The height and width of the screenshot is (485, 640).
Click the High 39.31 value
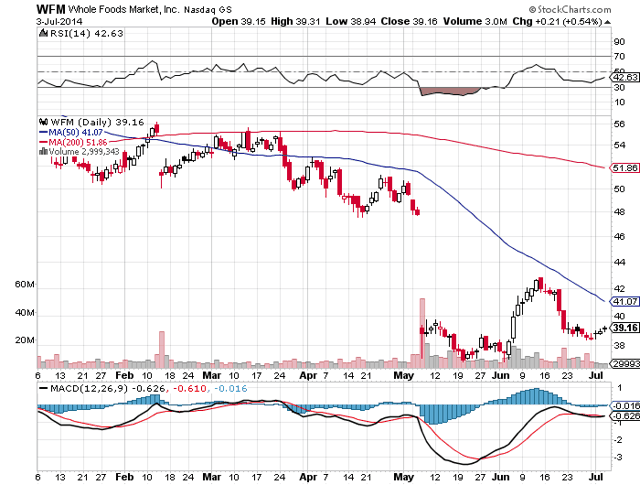[296, 21]
